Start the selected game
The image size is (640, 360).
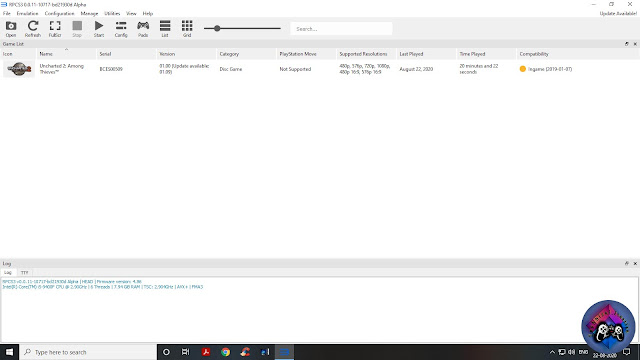pos(99,29)
